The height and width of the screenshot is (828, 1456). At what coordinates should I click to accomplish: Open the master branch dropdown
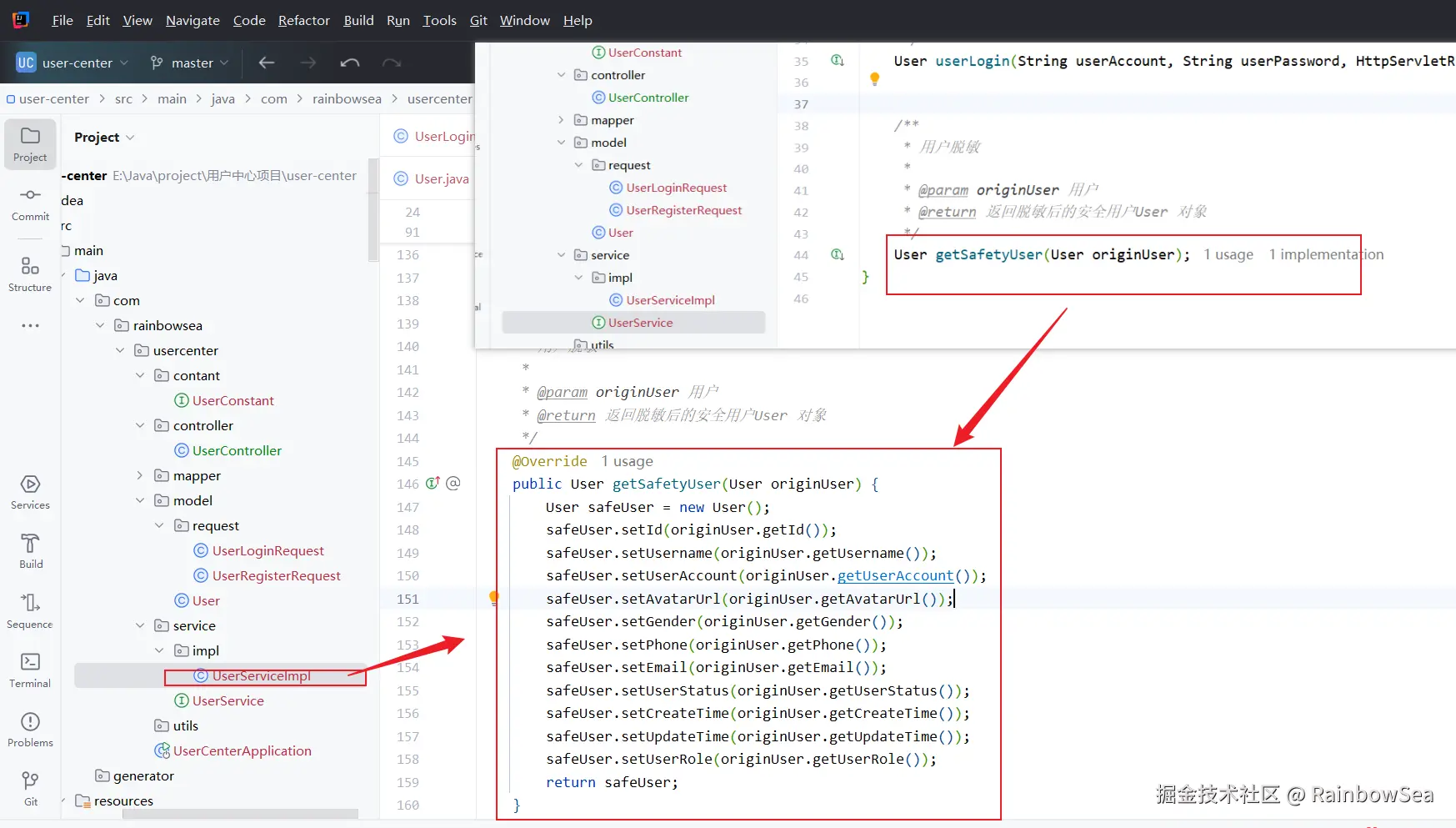click(x=190, y=63)
